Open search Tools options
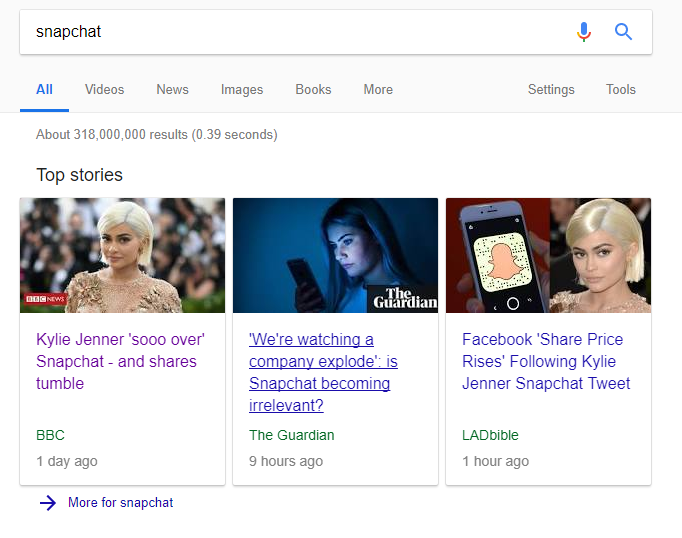 (x=621, y=90)
